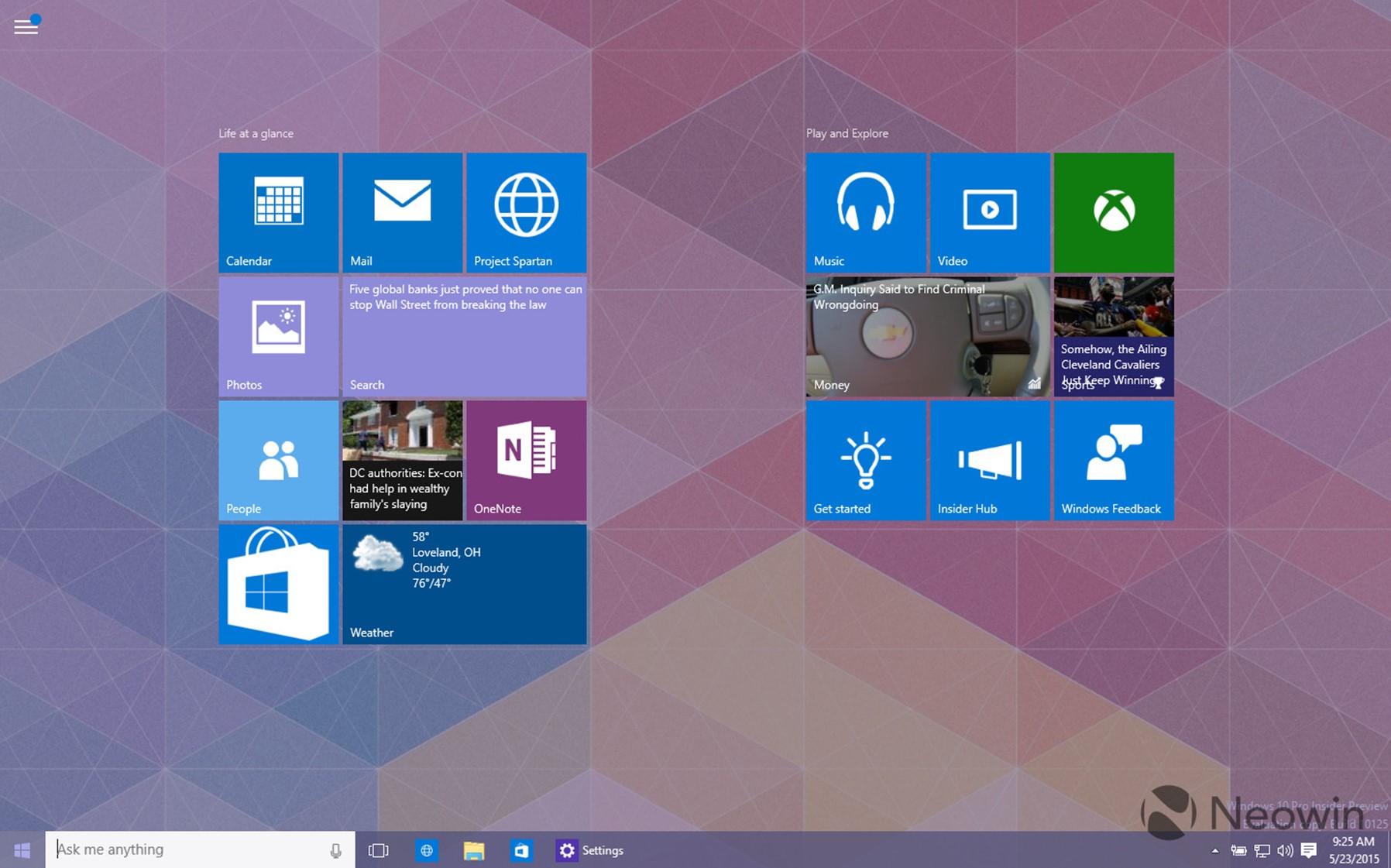Click the microphone icon in search box
This screenshot has width=1391, height=868.
click(x=335, y=850)
